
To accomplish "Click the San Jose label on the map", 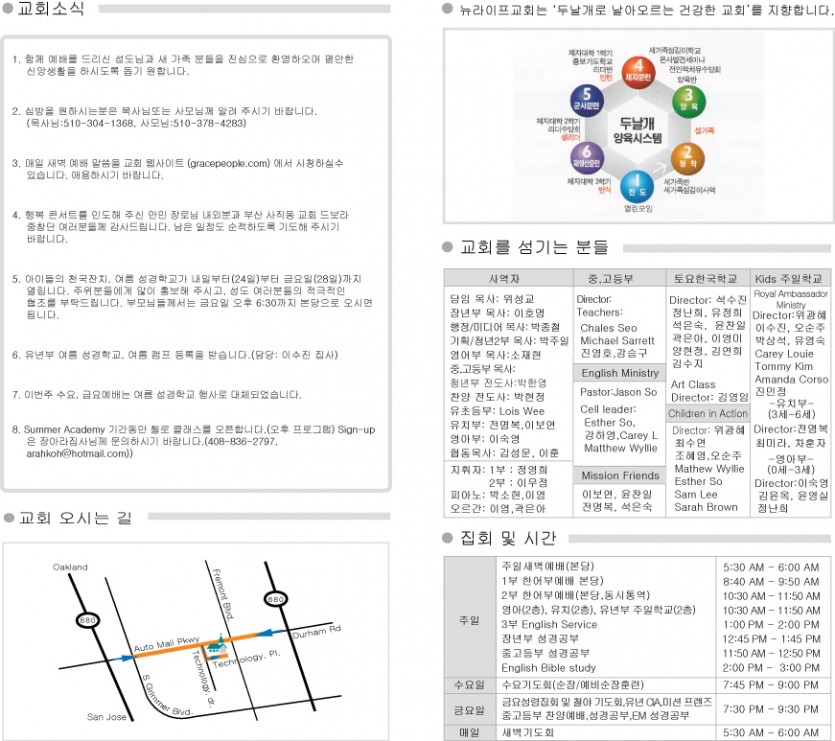I will pos(107,716).
